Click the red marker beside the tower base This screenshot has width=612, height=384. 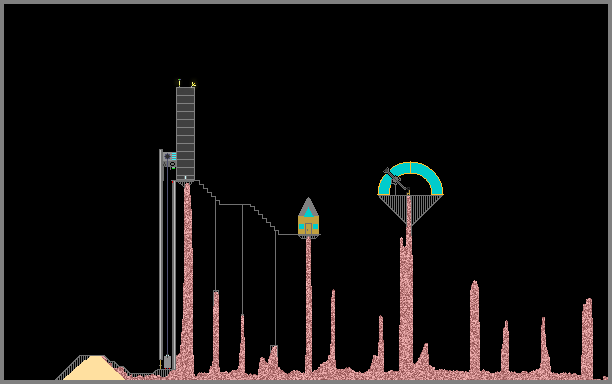(x=172, y=181)
